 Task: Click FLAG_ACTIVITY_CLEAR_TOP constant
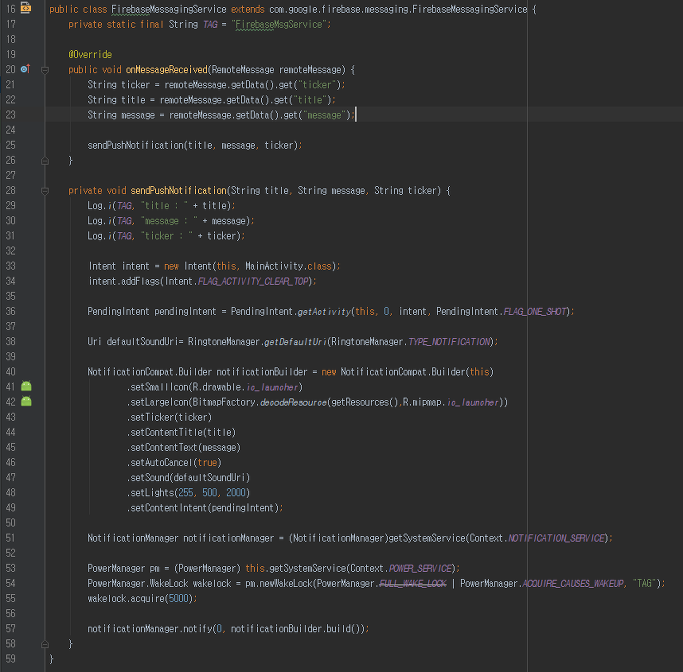point(253,281)
